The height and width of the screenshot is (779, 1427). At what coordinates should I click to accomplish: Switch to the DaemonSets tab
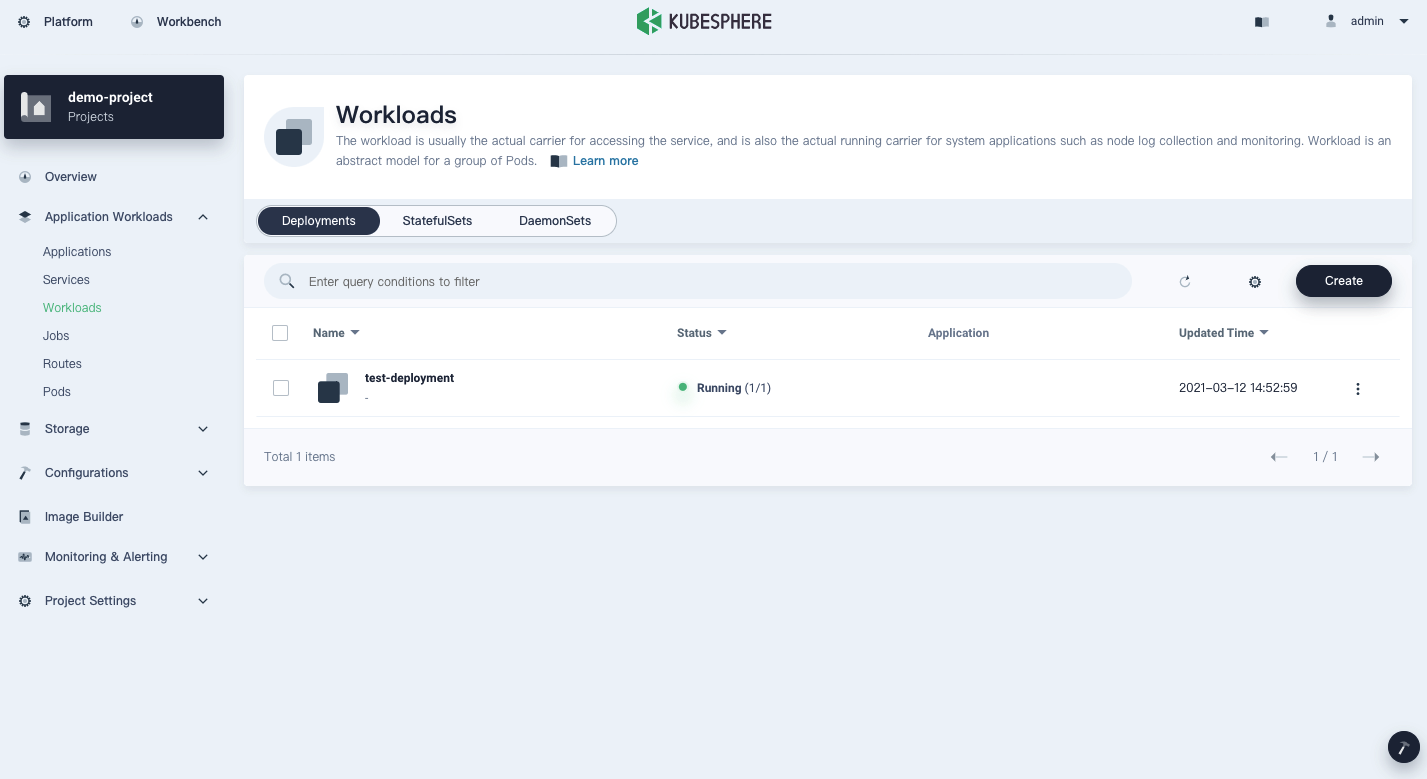coord(555,221)
